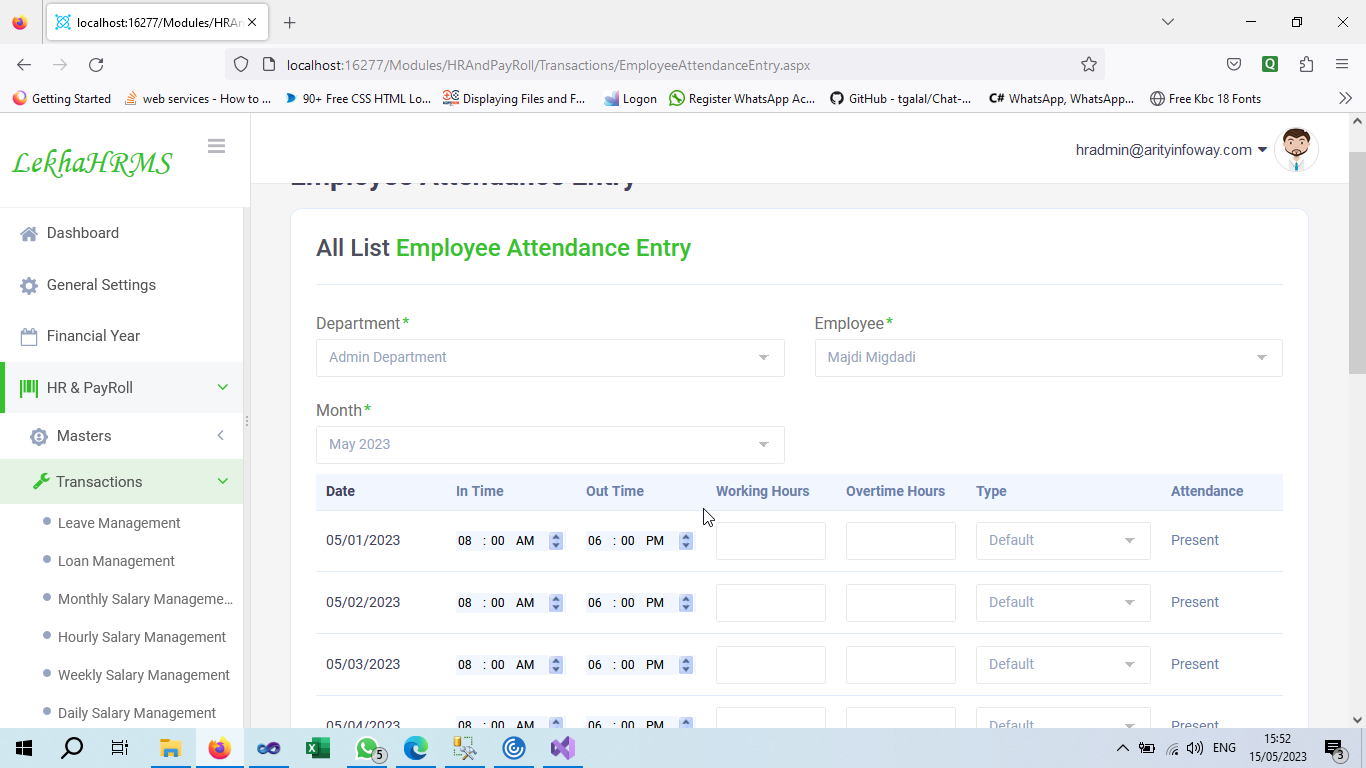Collapse the Transactions submenu
Image resolution: width=1366 pixels, height=768 pixels.
pyautogui.click(x=223, y=482)
